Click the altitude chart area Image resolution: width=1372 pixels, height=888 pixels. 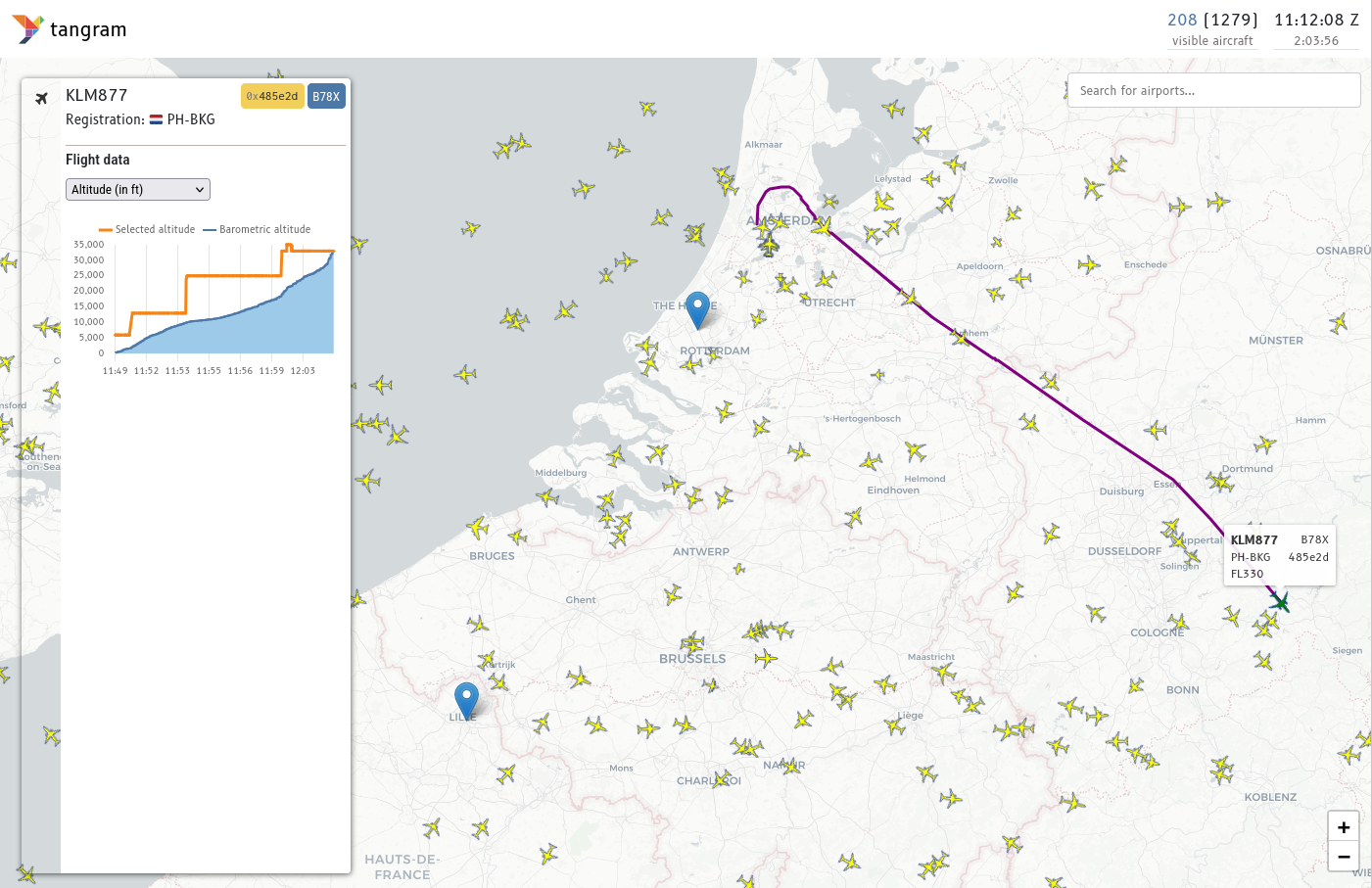pyautogui.click(x=224, y=299)
